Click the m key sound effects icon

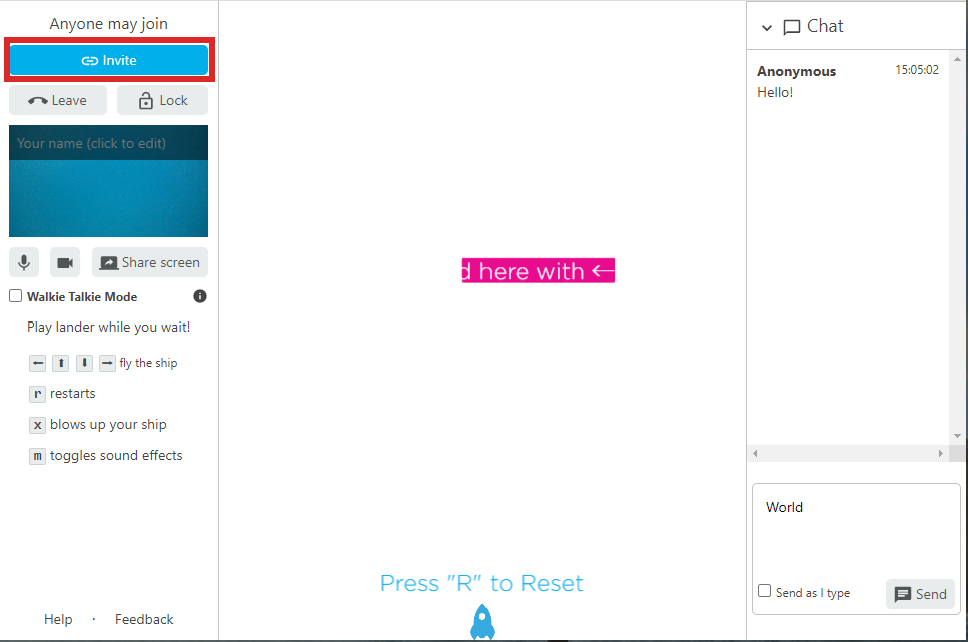click(38, 456)
